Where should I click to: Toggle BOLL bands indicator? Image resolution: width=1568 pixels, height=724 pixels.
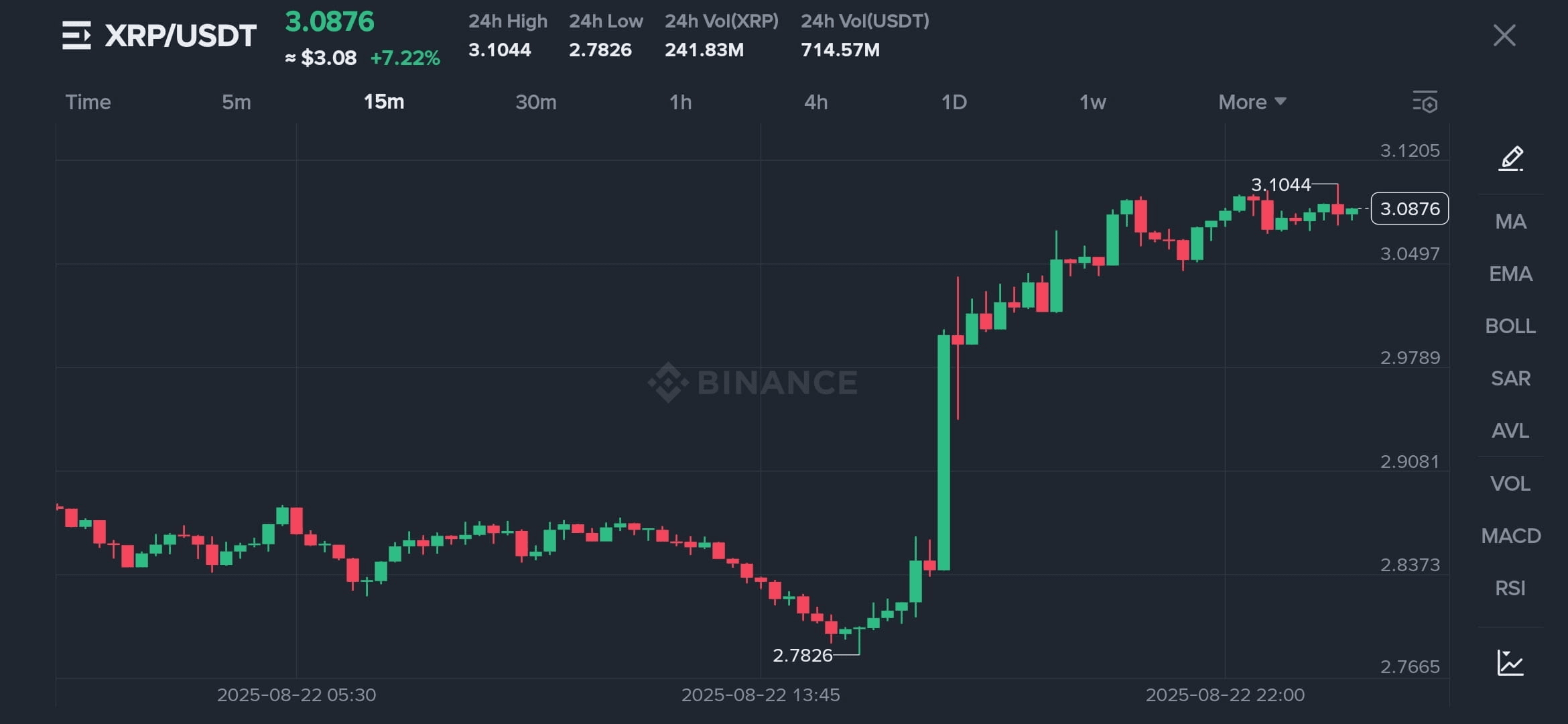[1510, 326]
